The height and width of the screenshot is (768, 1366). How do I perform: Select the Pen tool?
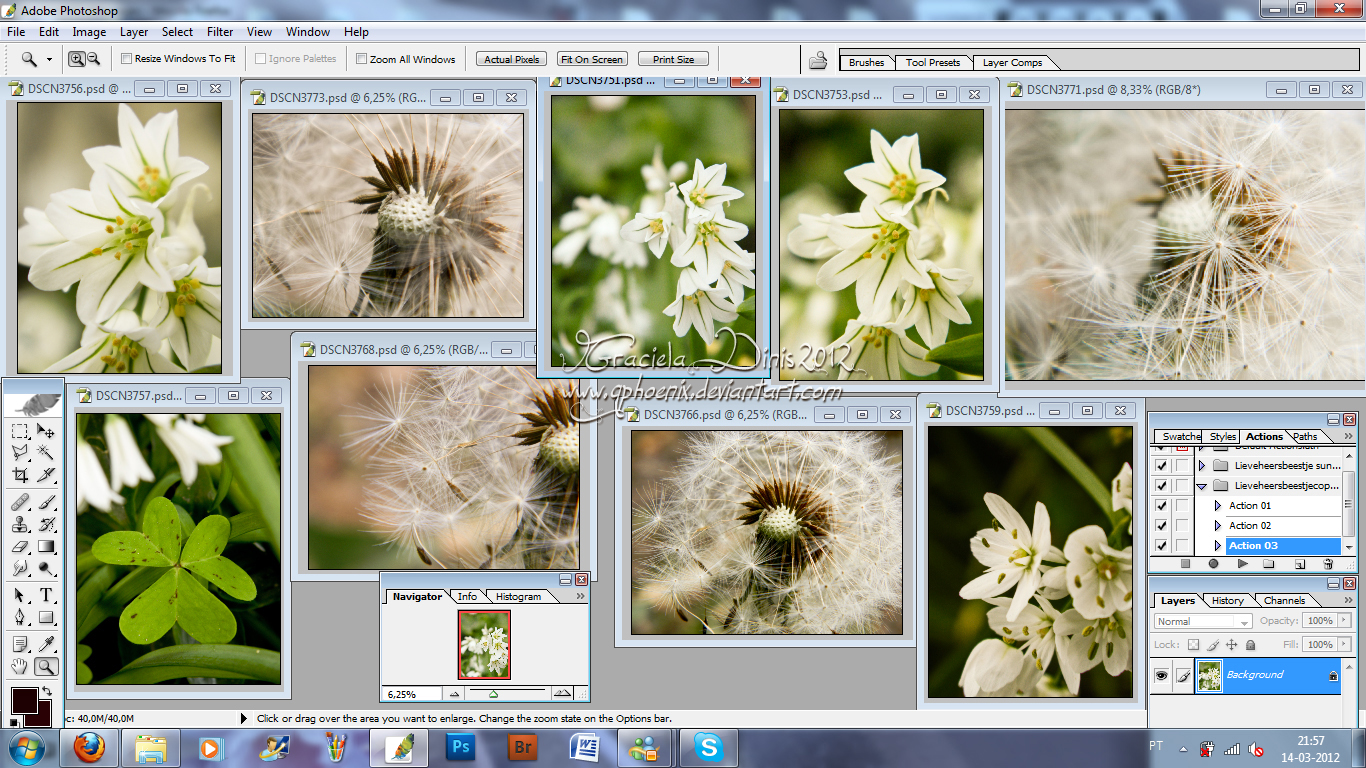(20, 617)
